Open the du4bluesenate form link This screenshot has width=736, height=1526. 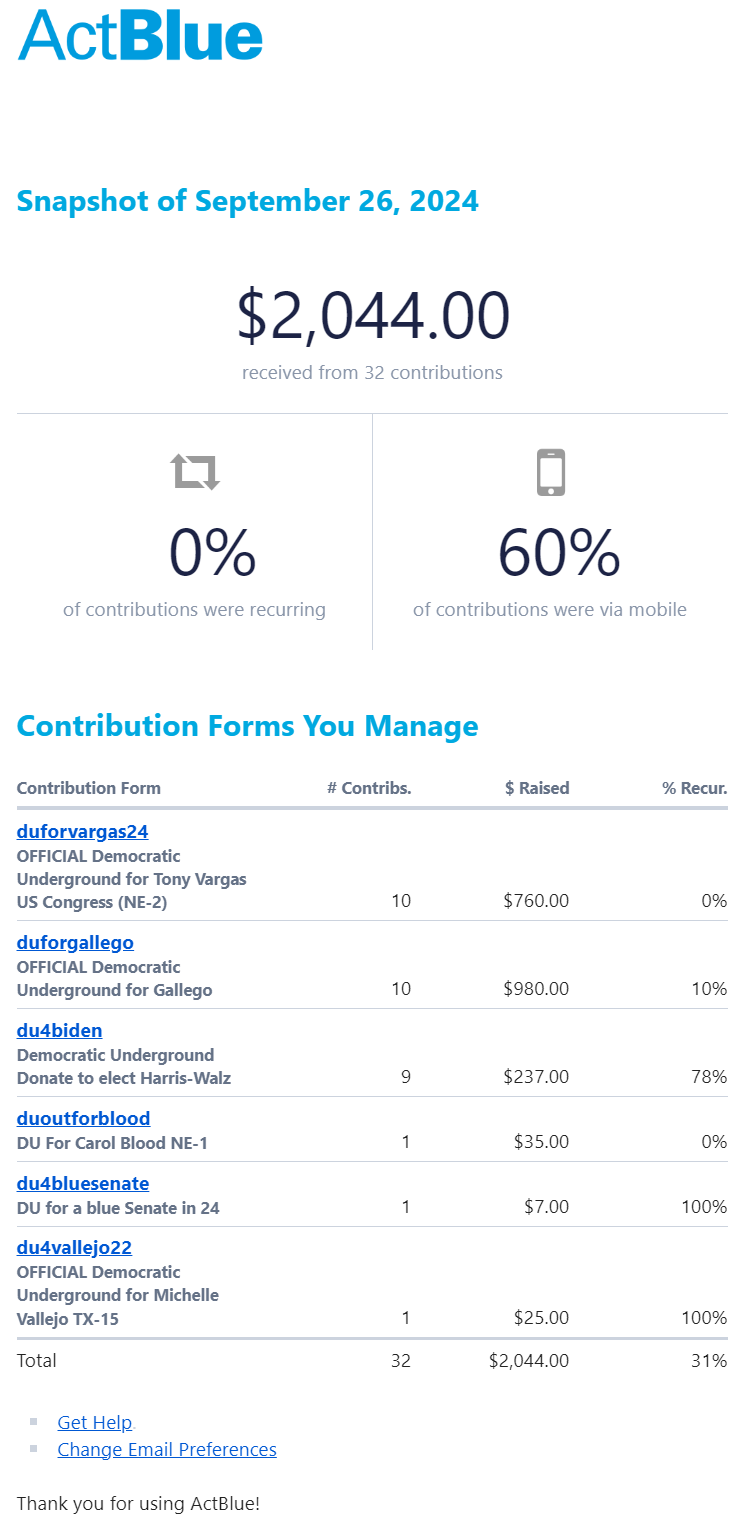pyautogui.click(x=83, y=1183)
